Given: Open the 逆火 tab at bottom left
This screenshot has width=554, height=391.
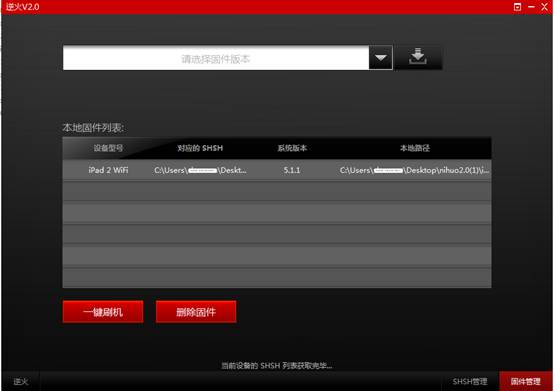Looking at the screenshot, I should (20, 381).
